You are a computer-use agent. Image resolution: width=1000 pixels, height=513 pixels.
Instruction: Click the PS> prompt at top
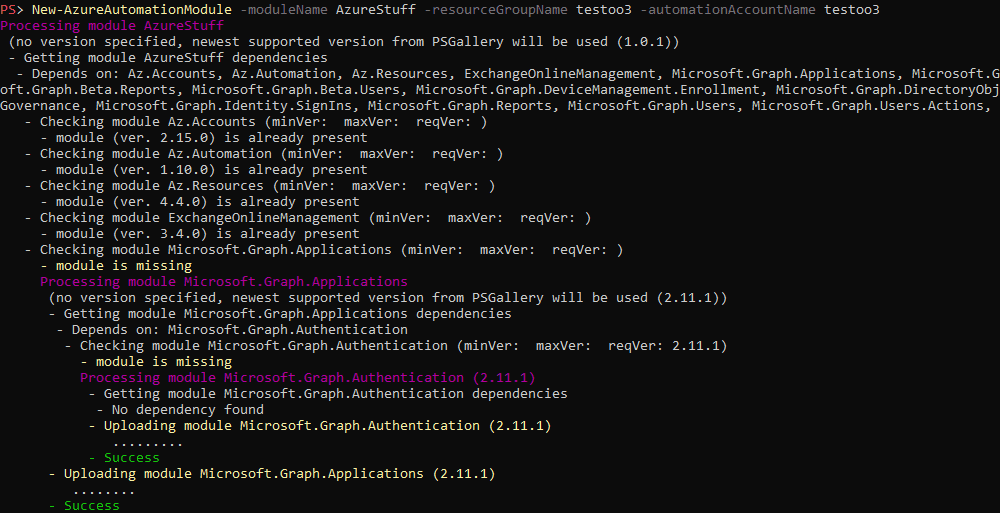click(12, 9)
